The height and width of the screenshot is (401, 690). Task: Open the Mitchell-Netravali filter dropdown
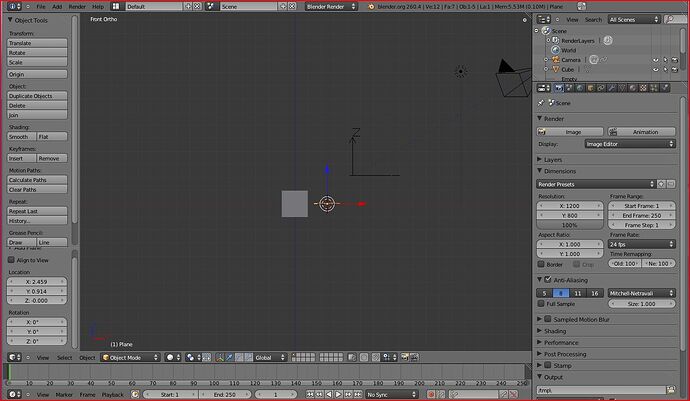[642, 293]
